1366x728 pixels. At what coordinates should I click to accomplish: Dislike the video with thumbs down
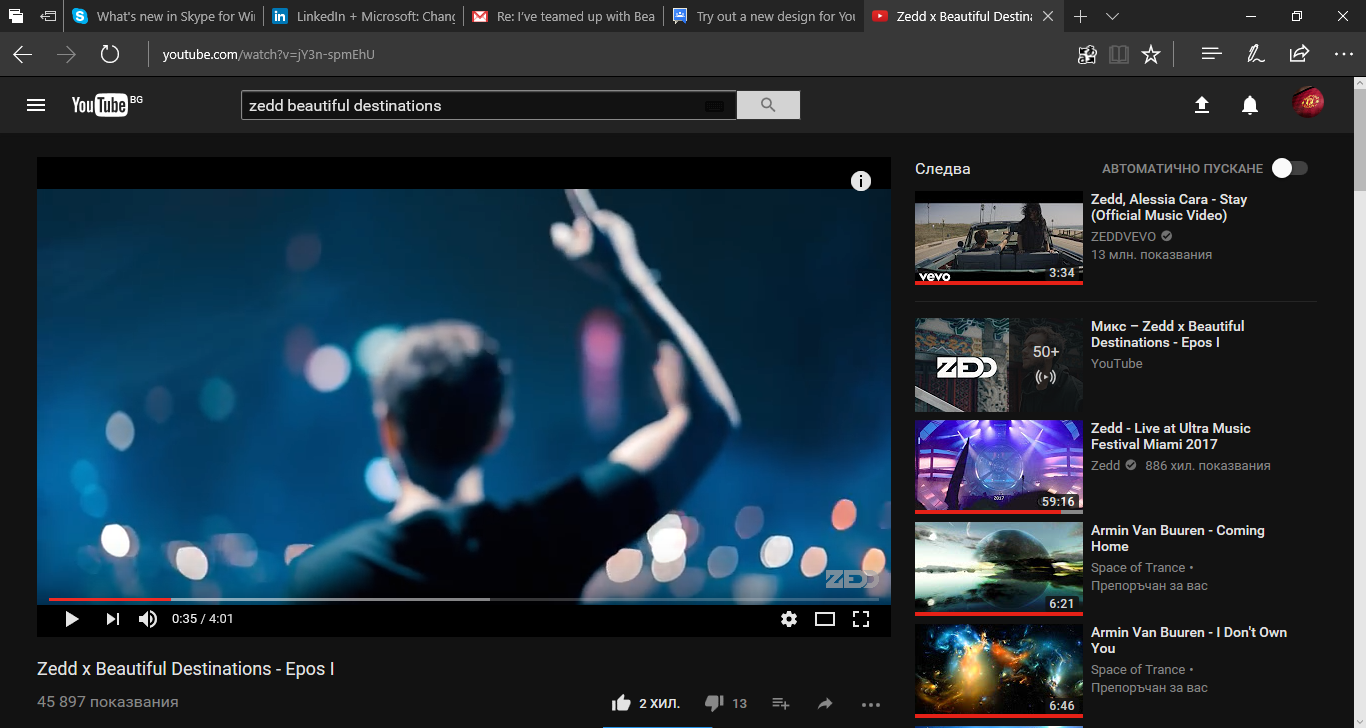click(x=714, y=703)
